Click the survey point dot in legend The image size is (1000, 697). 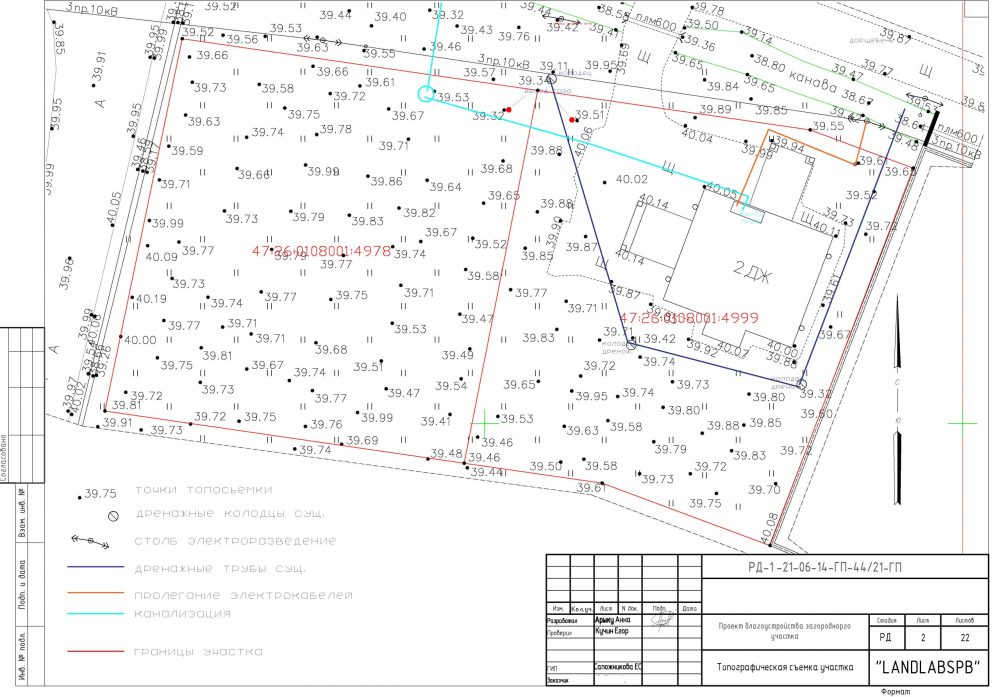coord(82,494)
